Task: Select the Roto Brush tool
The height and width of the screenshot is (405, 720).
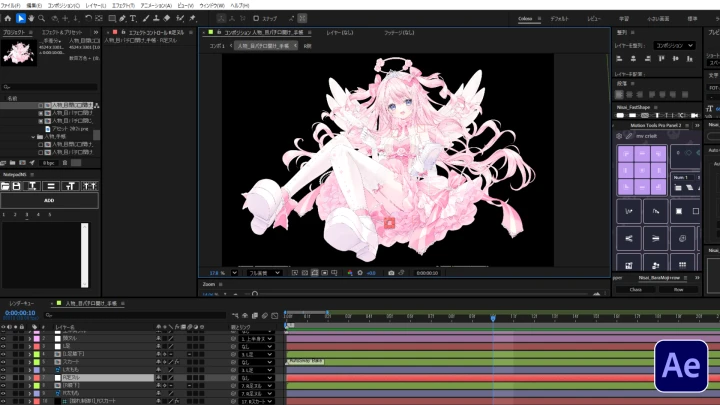Action: (180, 18)
